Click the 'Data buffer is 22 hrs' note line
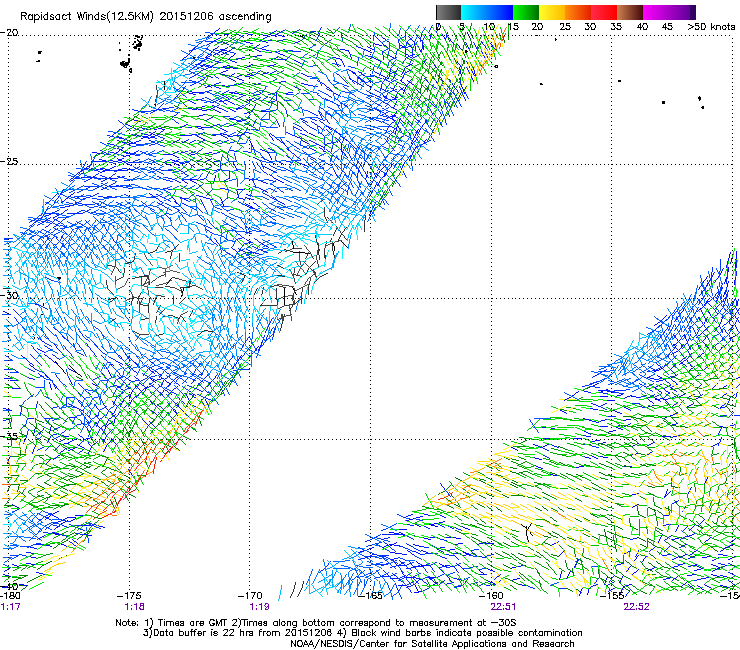The height and width of the screenshot is (650, 740). 362,633
